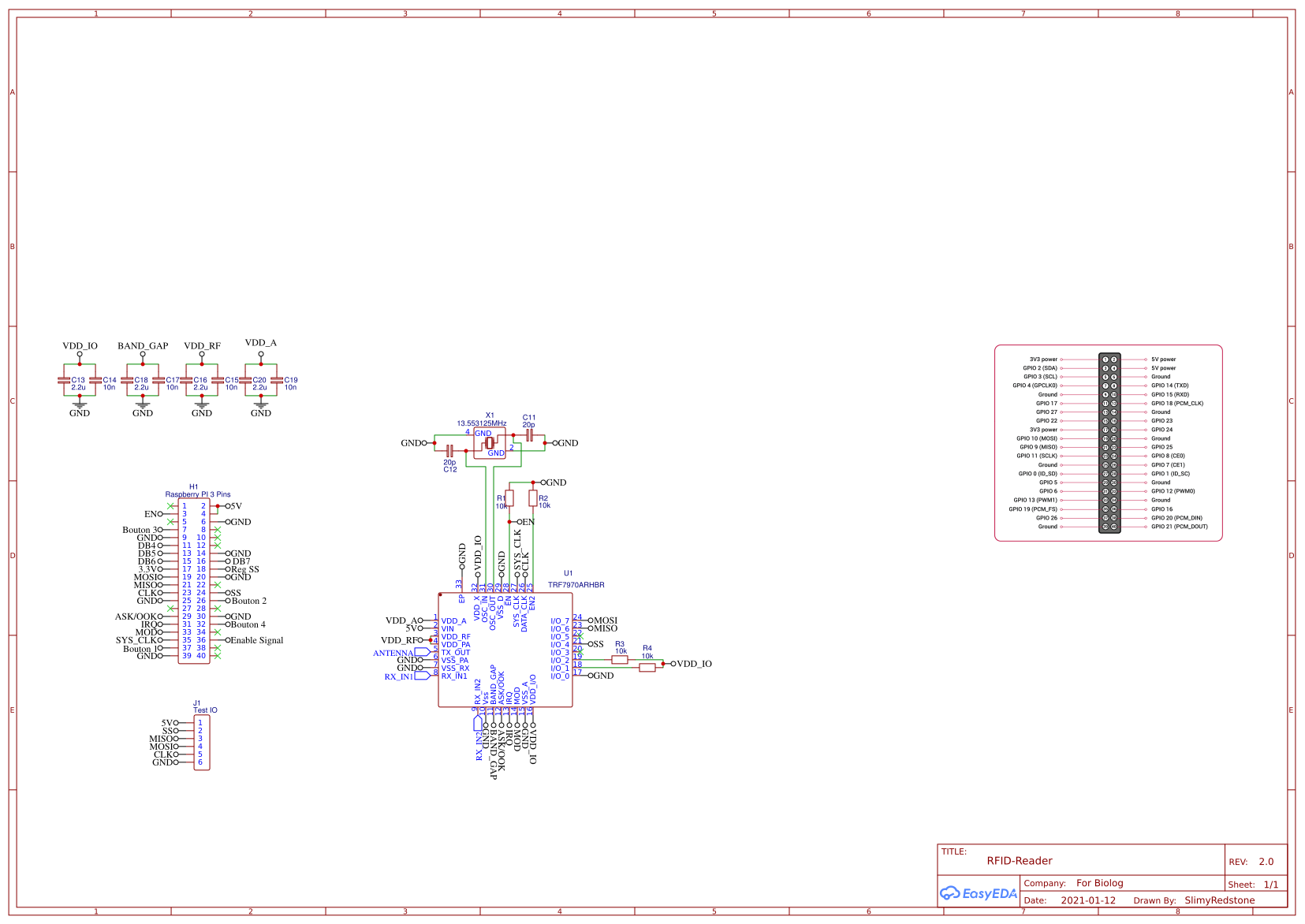Click the VDD_A power port symbol above C20

coord(260,352)
